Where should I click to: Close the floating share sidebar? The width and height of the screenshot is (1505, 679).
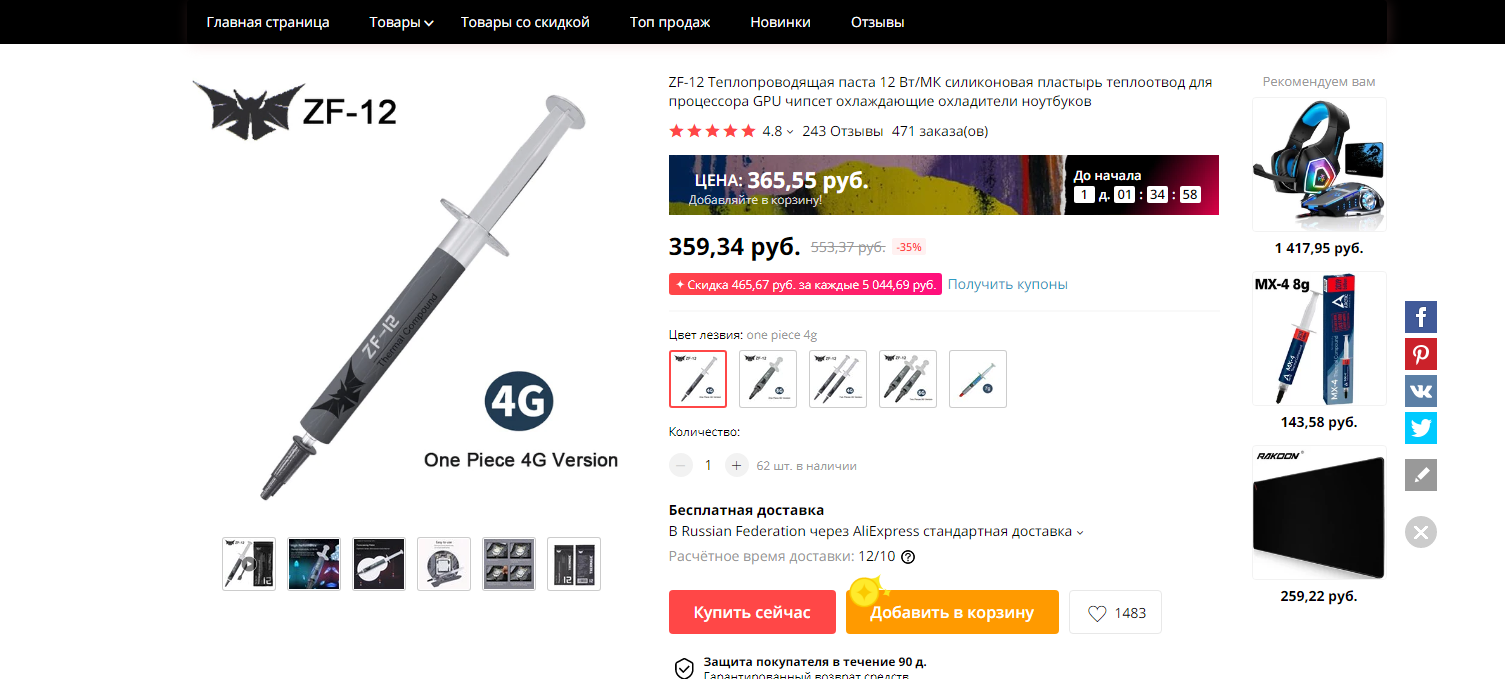pos(1421,531)
